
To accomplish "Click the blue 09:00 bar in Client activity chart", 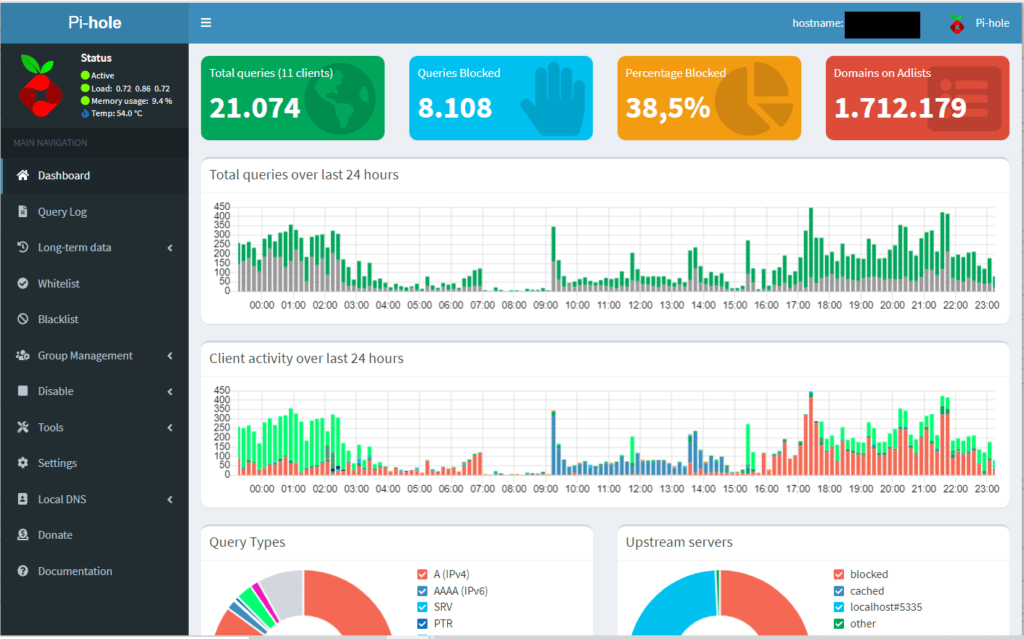I will [x=554, y=443].
